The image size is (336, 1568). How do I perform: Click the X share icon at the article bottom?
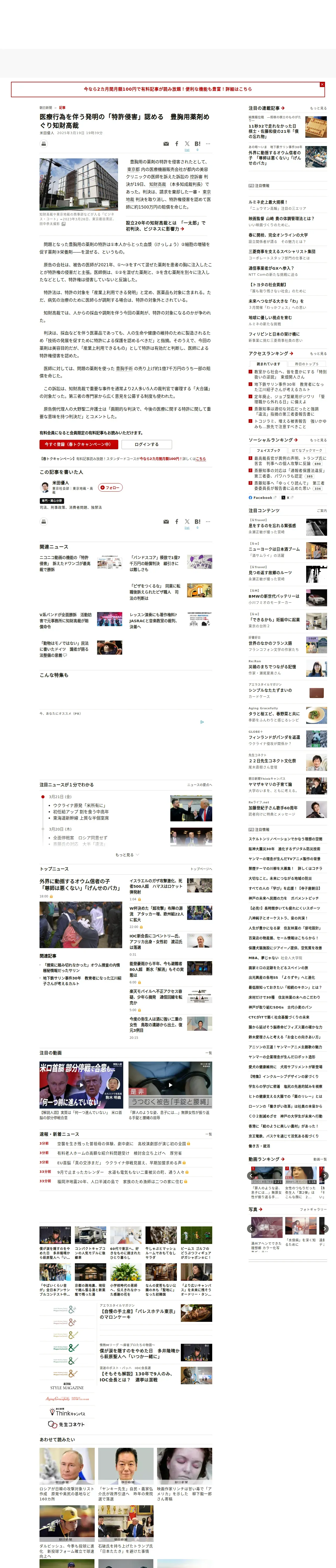click(187, 522)
